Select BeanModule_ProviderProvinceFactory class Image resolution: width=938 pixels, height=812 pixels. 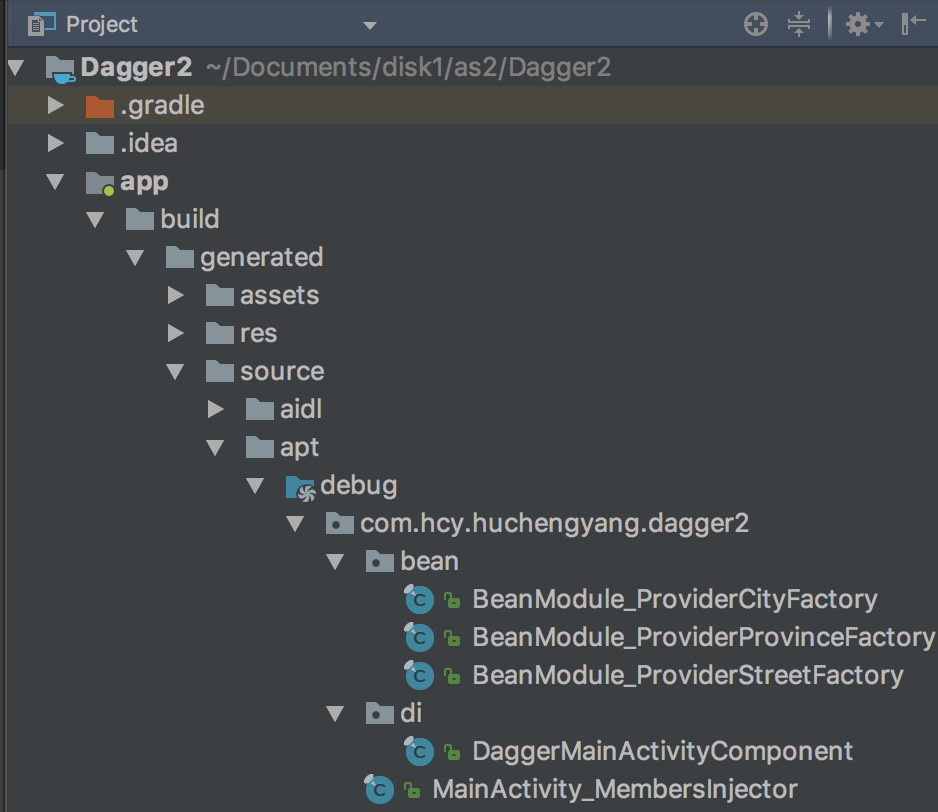[x=704, y=637]
